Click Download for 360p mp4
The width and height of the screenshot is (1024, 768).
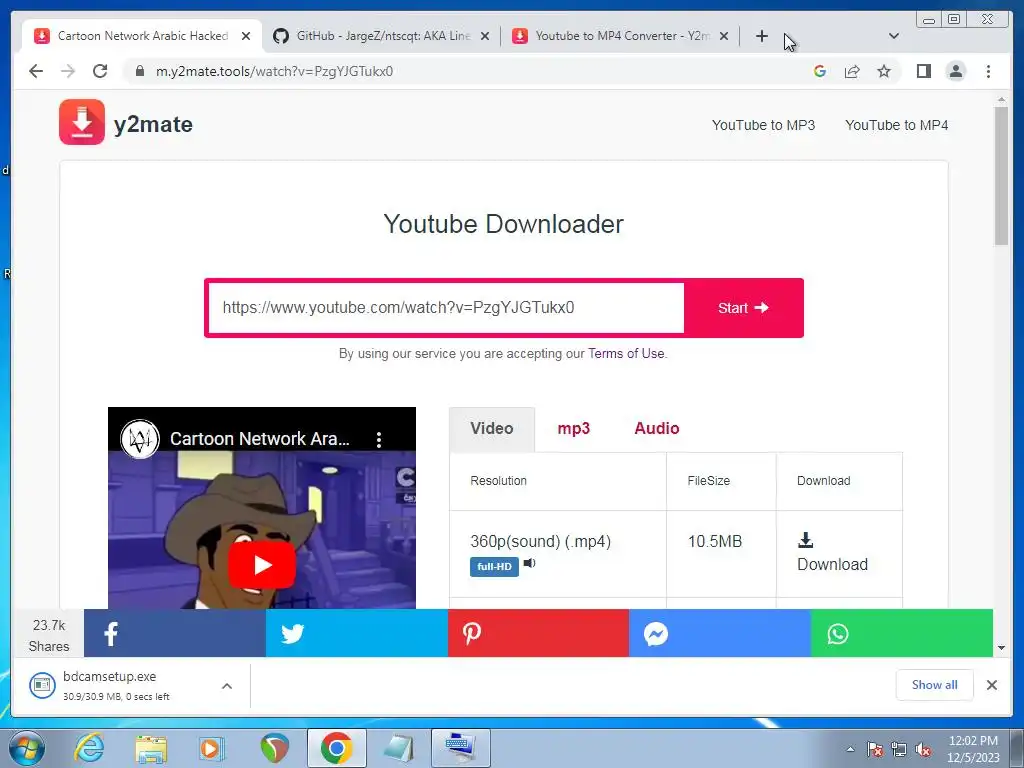[832, 564]
